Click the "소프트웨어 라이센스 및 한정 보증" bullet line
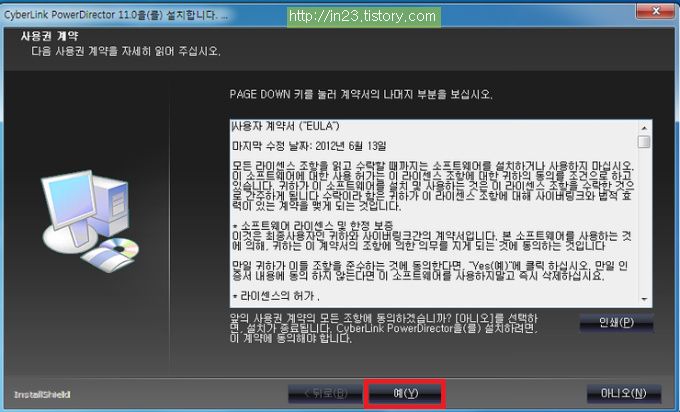The image size is (680, 412). (313, 225)
